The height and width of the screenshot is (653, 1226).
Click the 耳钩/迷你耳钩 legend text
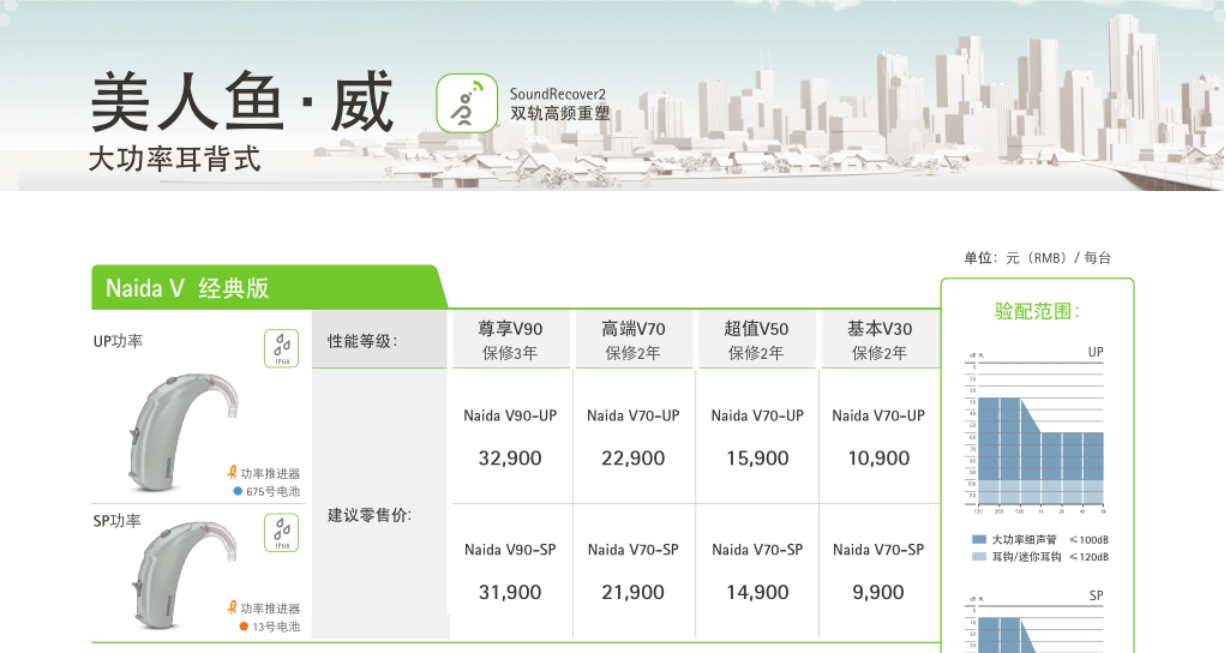click(x=1026, y=557)
